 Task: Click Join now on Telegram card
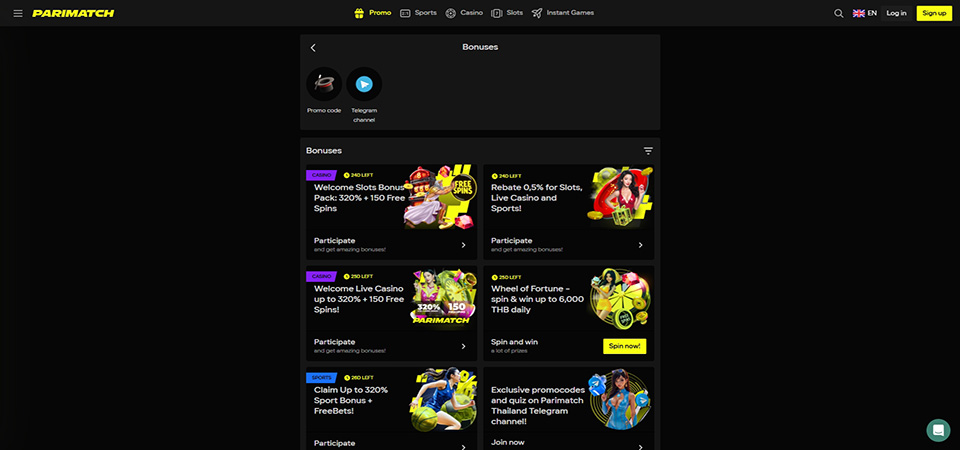pyautogui.click(x=508, y=442)
